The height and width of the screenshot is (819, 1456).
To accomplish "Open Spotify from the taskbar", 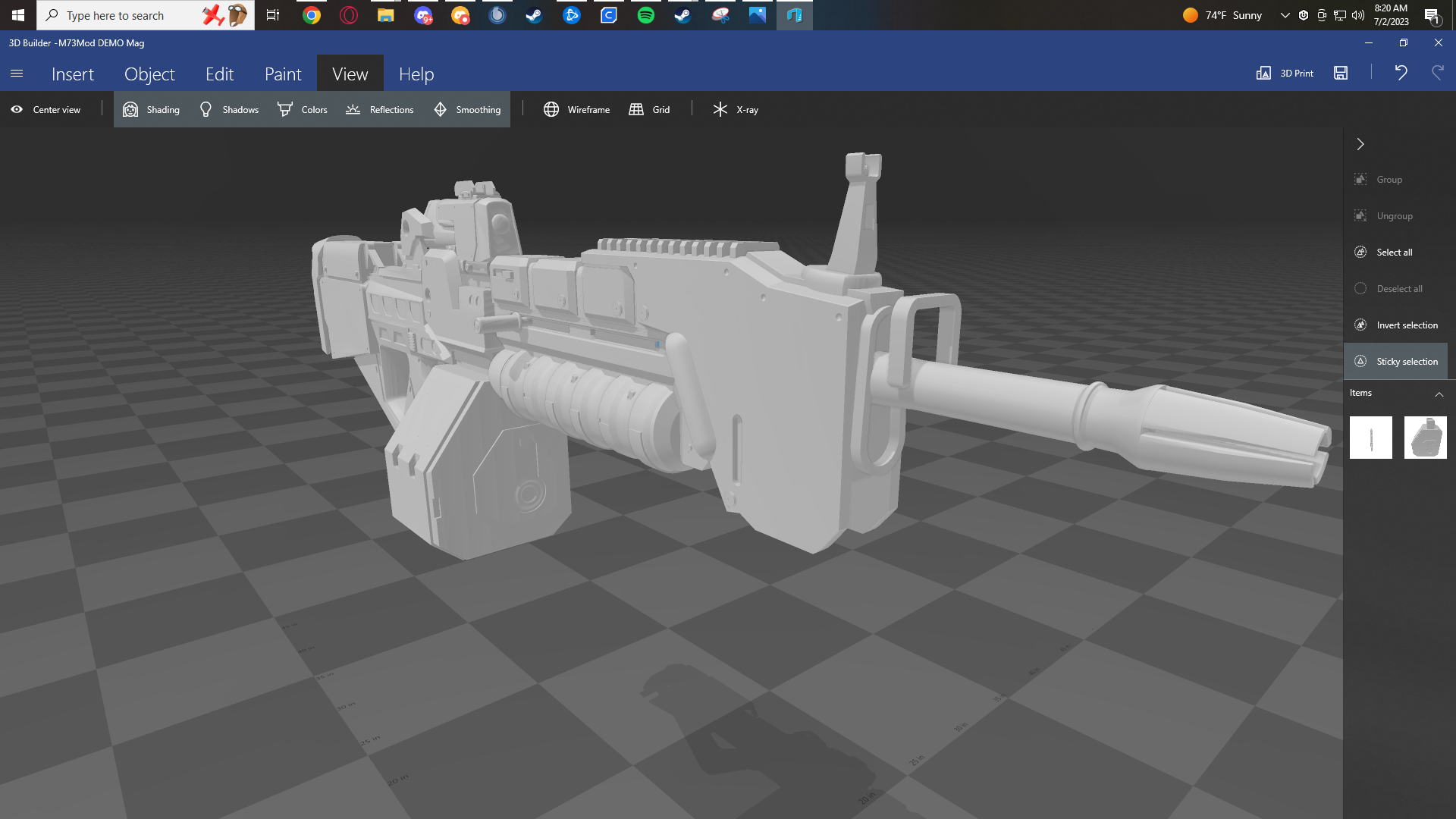I will click(646, 15).
